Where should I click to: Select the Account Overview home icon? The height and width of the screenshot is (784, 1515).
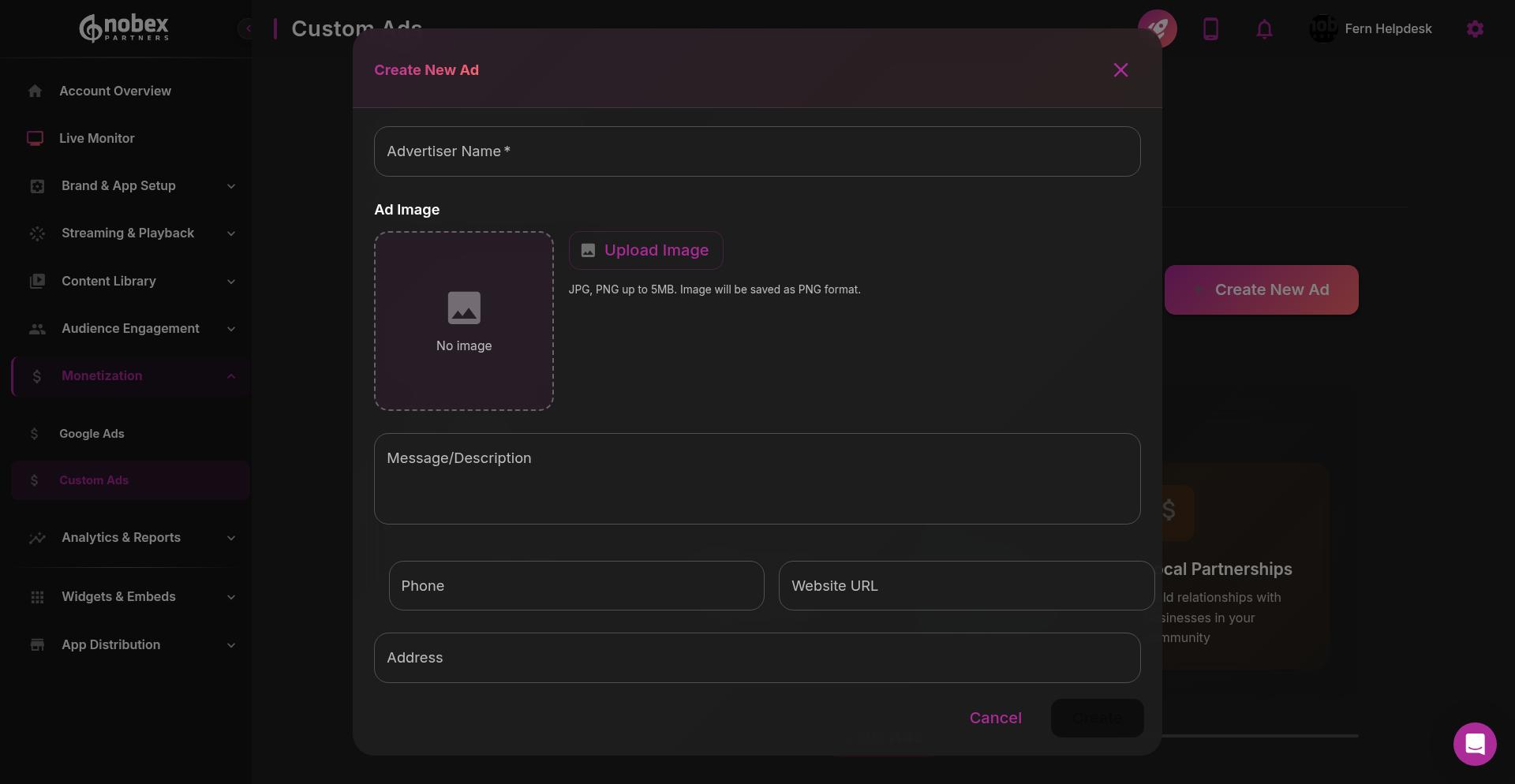tap(36, 91)
